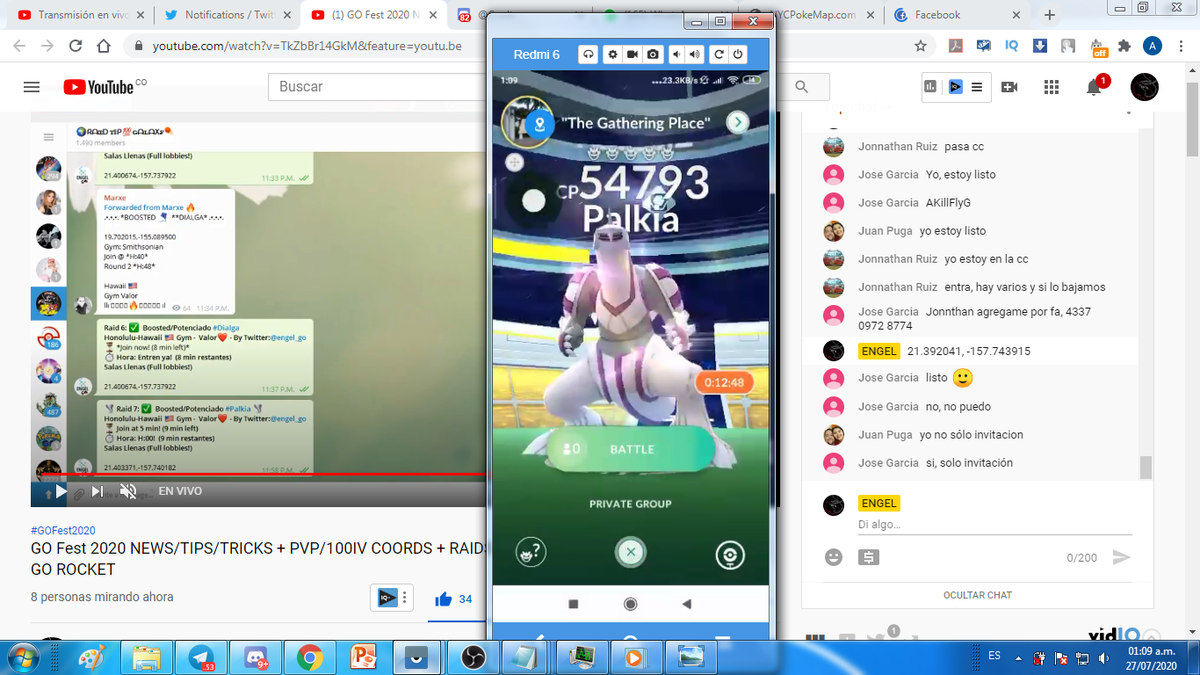1200x675 pixels.
Task: Open vidIQ stats bar chart icon
Action: (x=931, y=87)
